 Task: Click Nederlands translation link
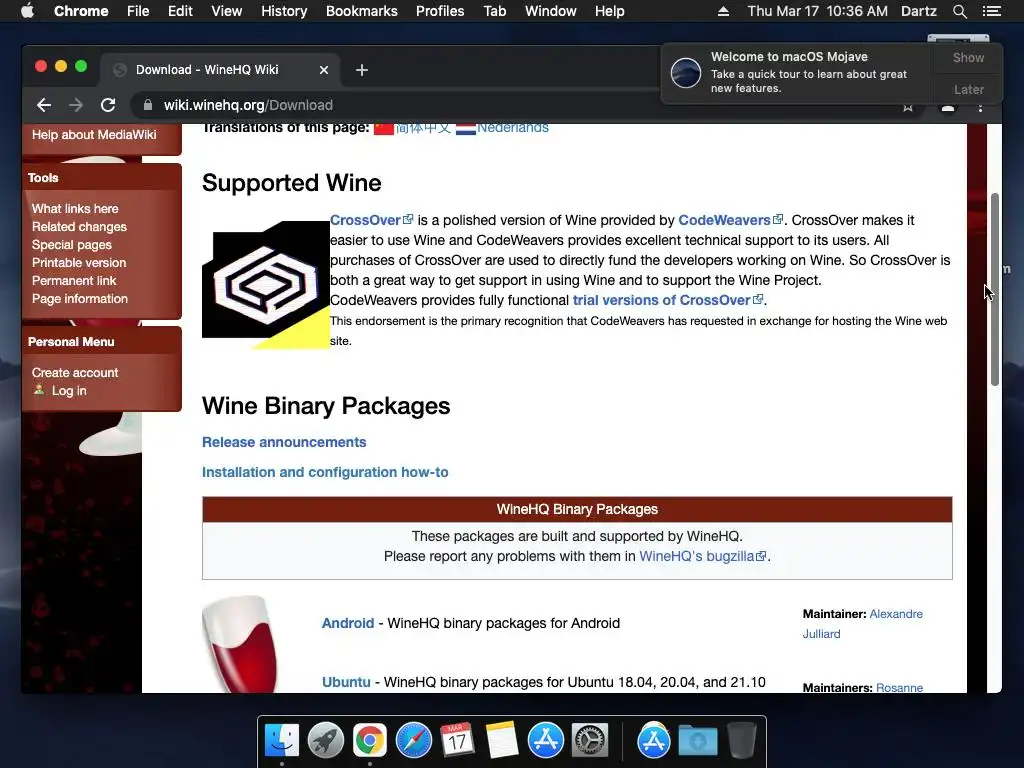coord(513,128)
